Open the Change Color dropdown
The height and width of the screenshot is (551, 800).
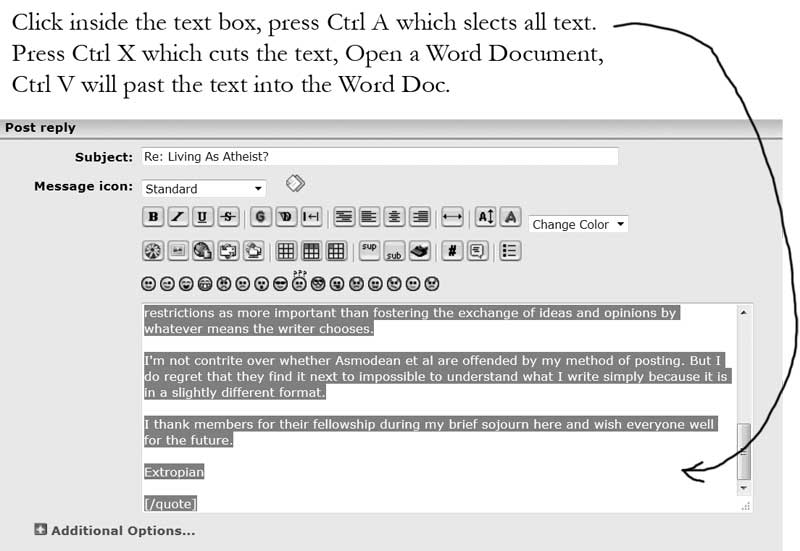(578, 224)
